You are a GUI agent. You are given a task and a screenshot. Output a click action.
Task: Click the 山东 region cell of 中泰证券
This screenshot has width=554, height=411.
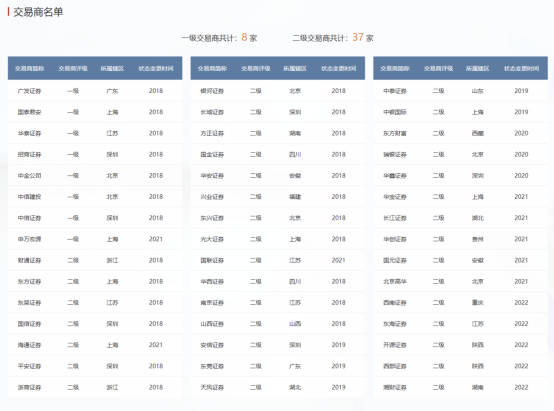coord(477,91)
